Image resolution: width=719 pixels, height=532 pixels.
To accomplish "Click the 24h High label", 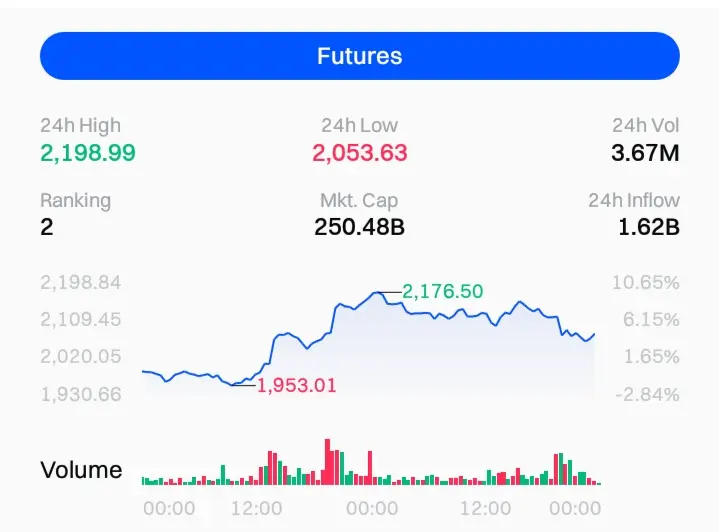I will (x=80, y=126).
